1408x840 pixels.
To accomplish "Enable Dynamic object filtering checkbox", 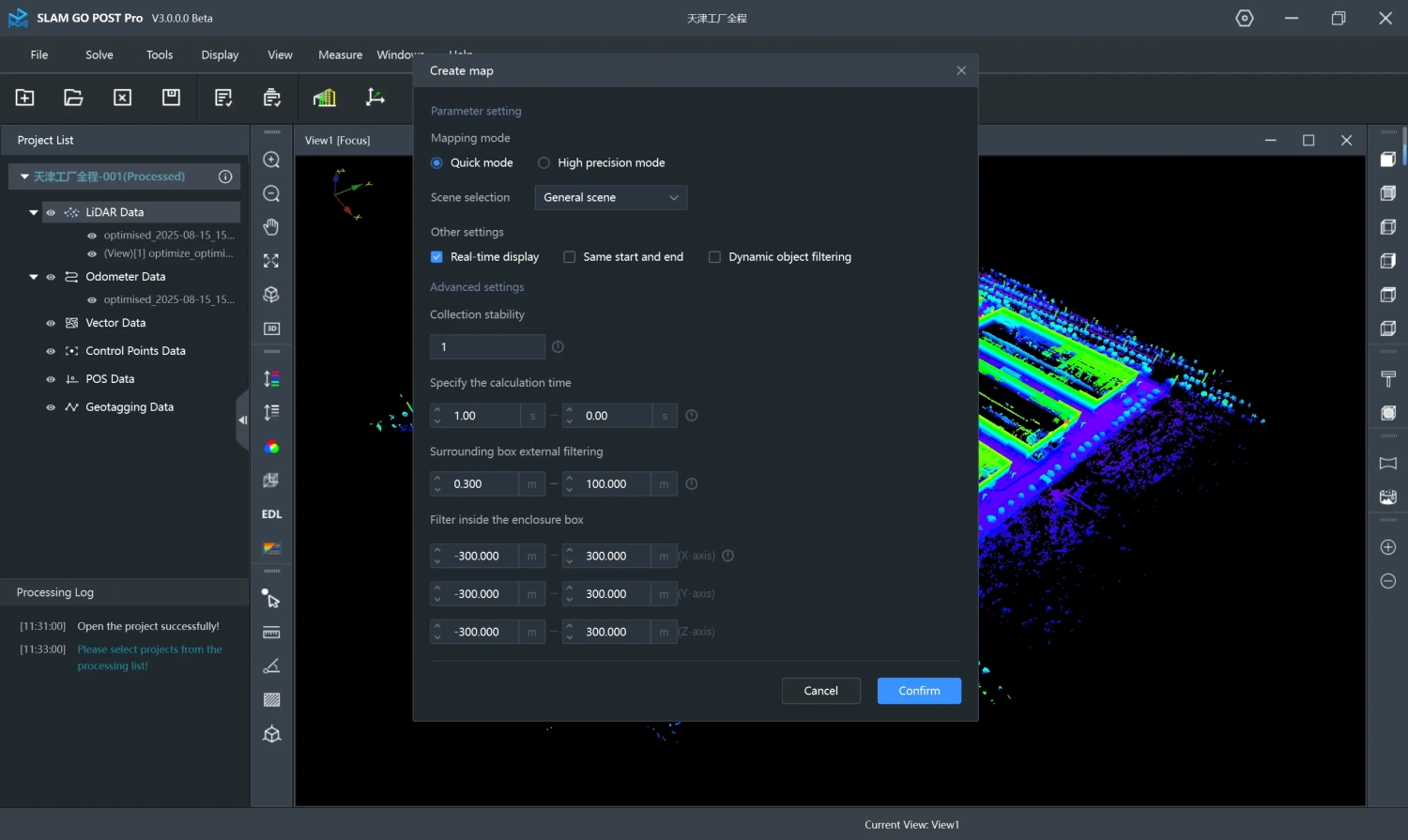I will [x=714, y=257].
